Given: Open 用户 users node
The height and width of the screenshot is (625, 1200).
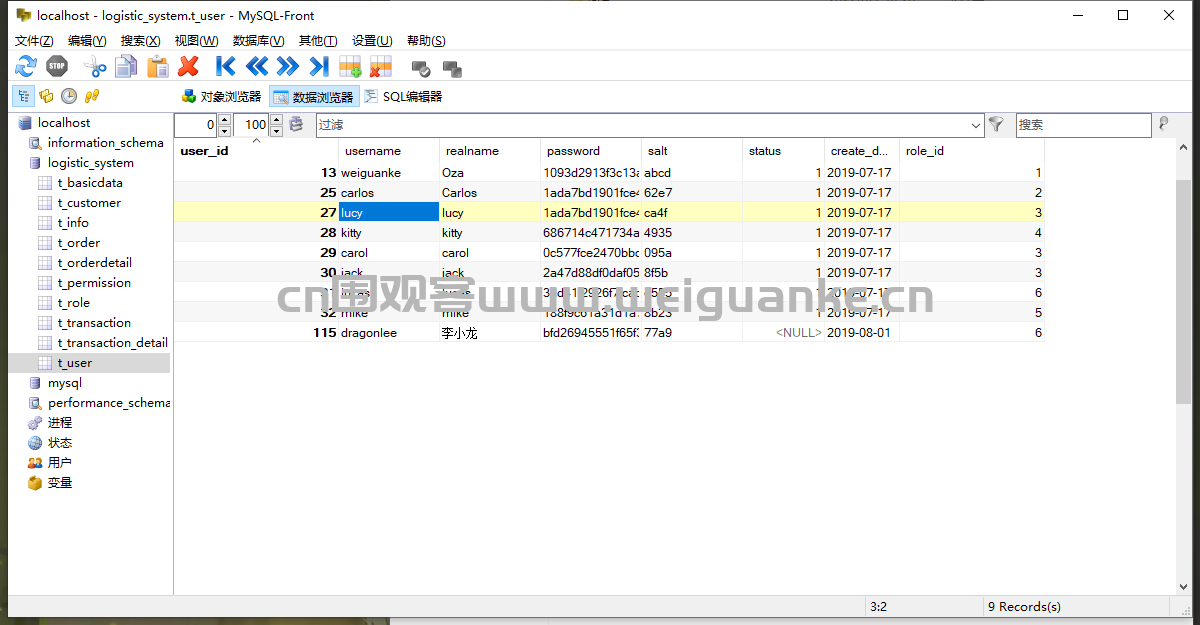Looking at the screenshot, I should pos(60,463).
